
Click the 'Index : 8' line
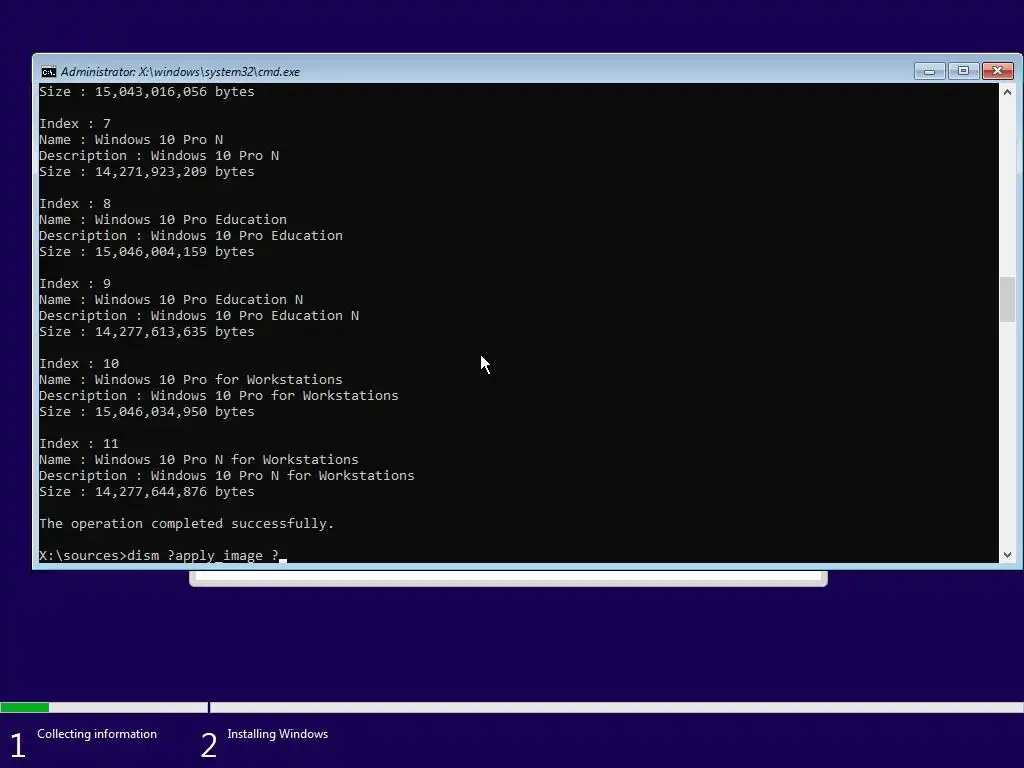[x=74, y=203]
